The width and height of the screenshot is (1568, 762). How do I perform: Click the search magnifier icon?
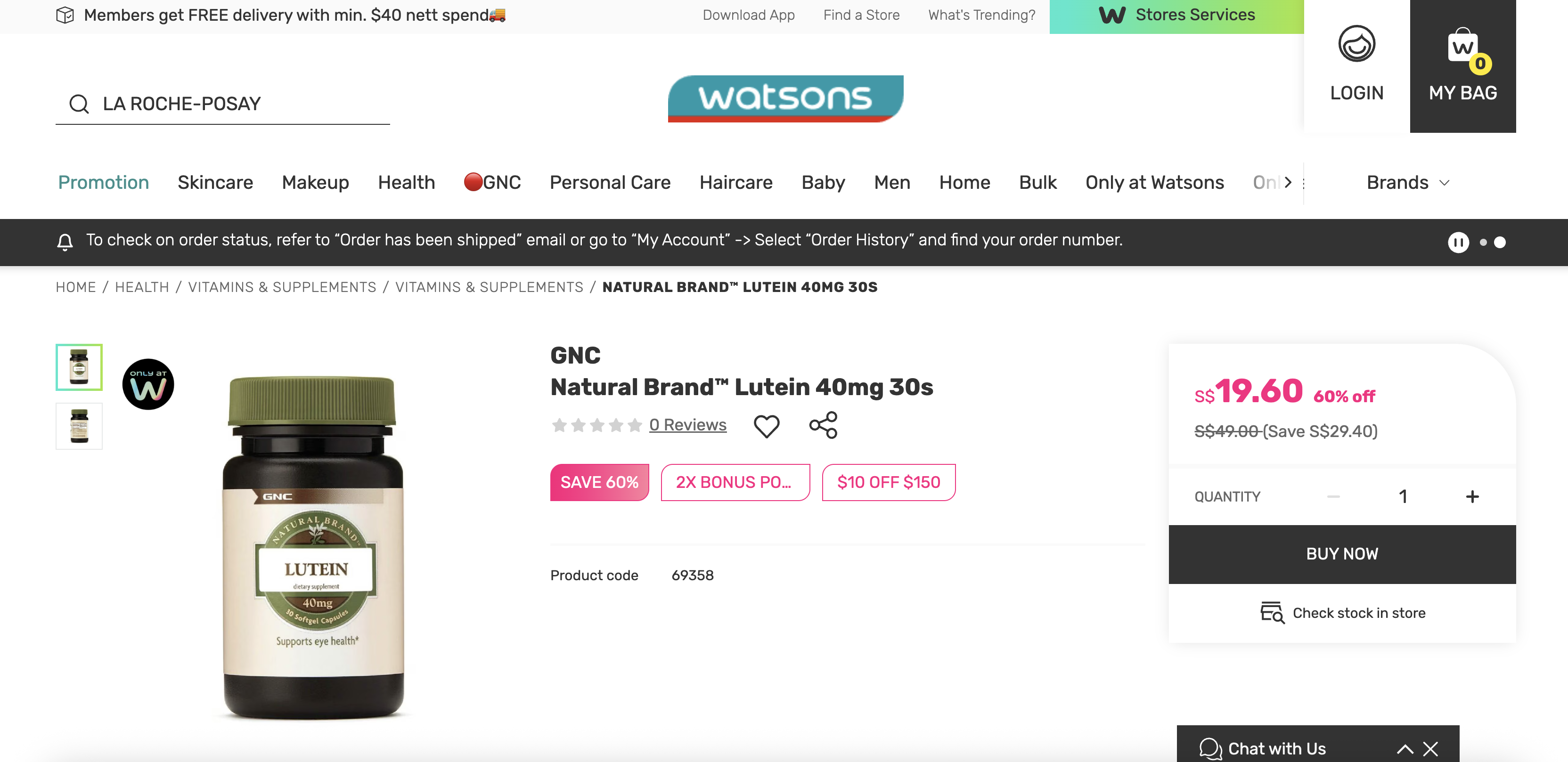79,104
